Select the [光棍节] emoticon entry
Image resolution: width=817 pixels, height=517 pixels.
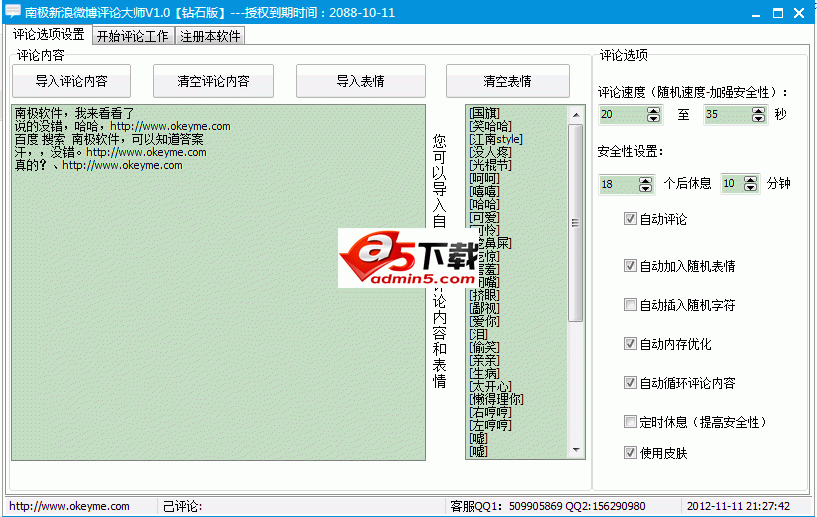pyautogui.click(x=490, y=165)
